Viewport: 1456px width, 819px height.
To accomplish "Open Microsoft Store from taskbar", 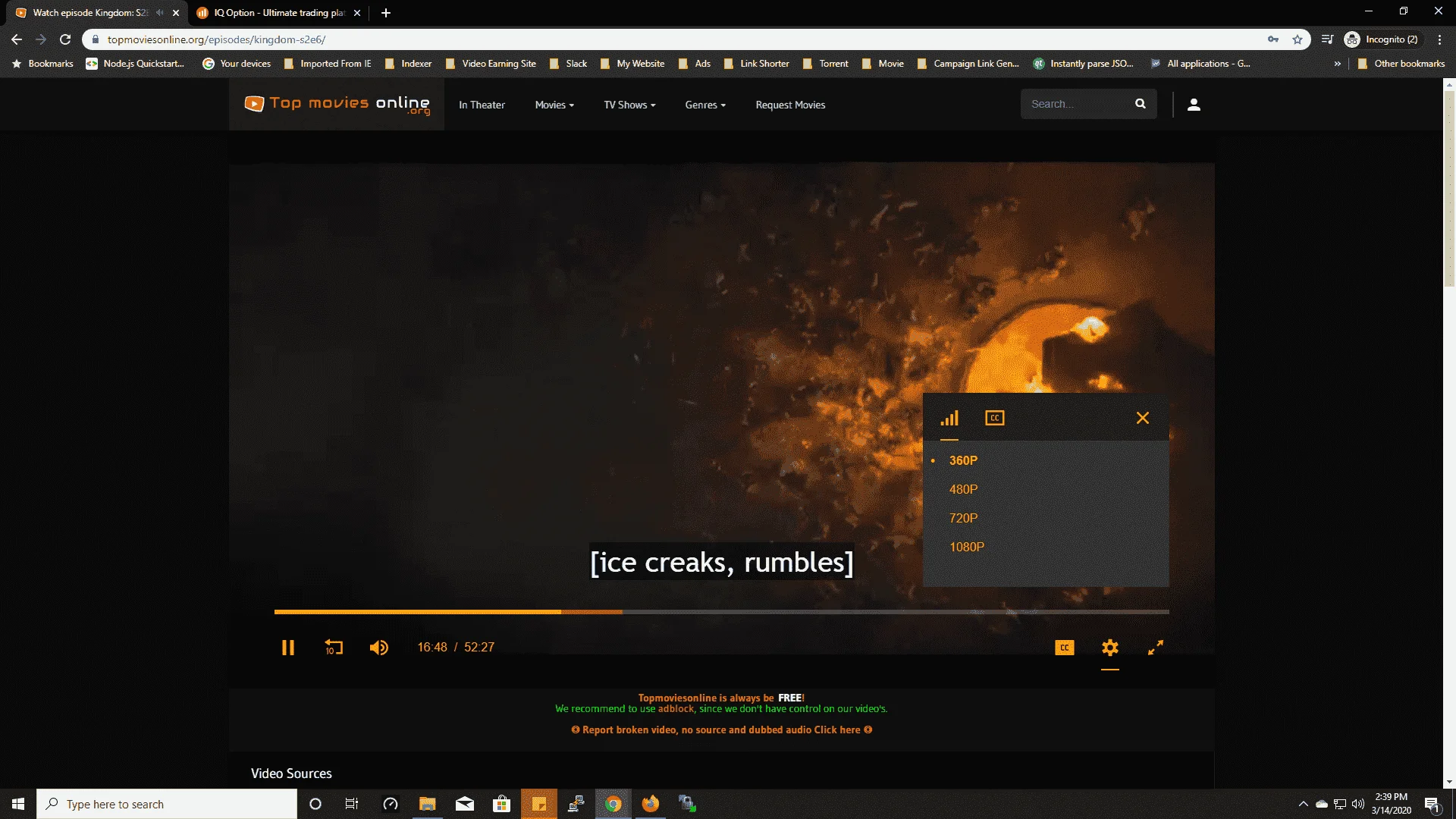I will click(502, 804).
